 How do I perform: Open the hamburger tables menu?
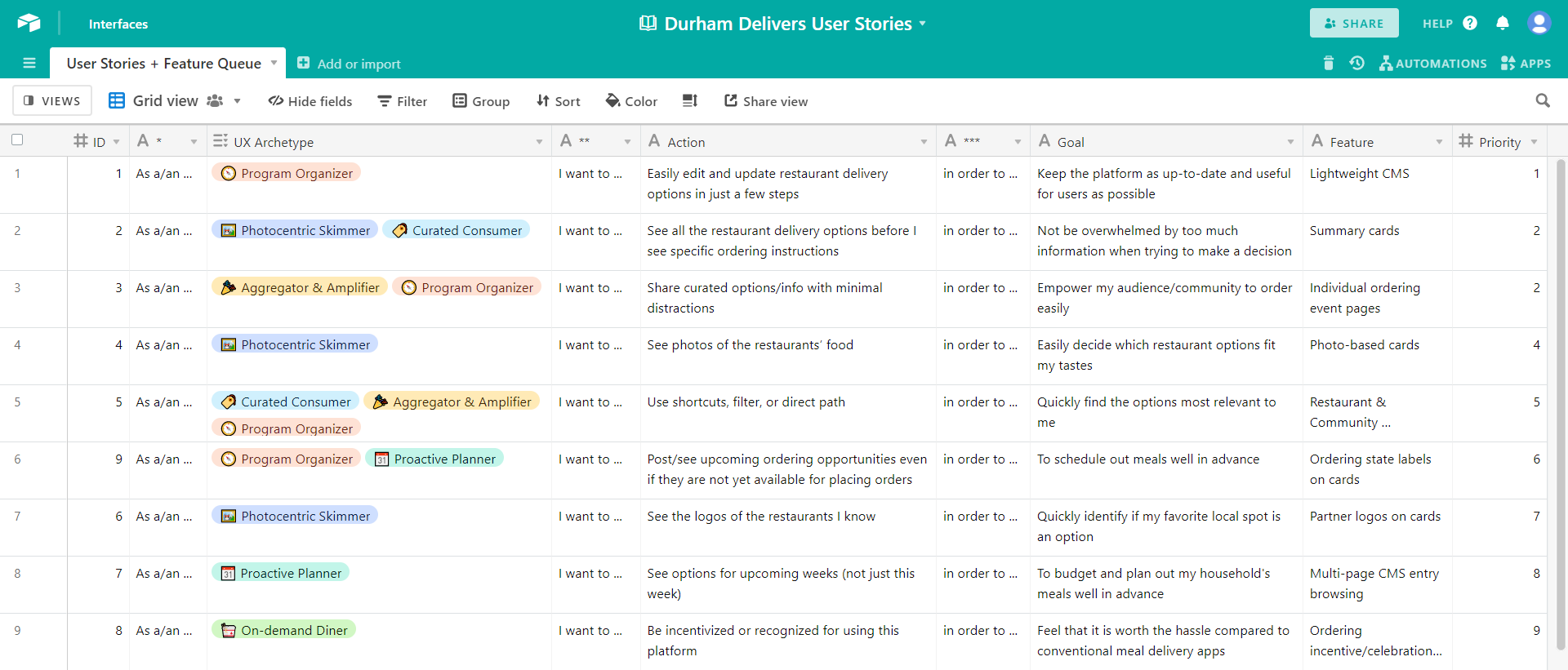tap(29, 63)
